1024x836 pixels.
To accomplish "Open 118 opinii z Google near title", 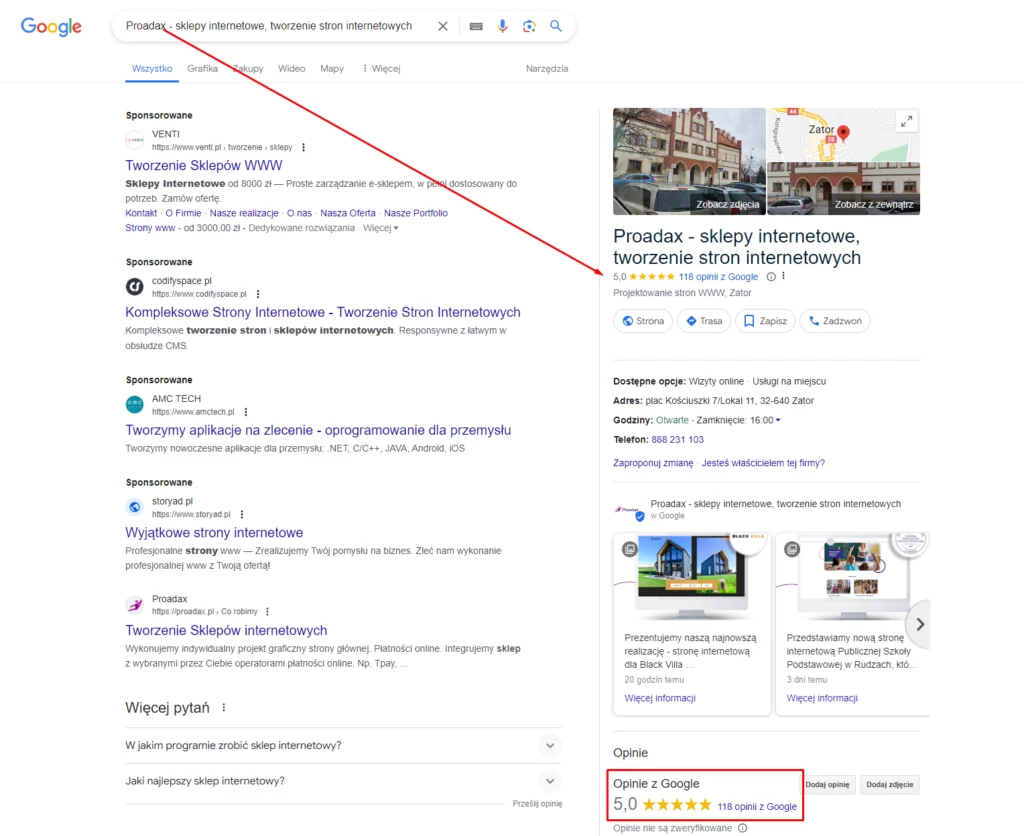I will coord(718,277).
